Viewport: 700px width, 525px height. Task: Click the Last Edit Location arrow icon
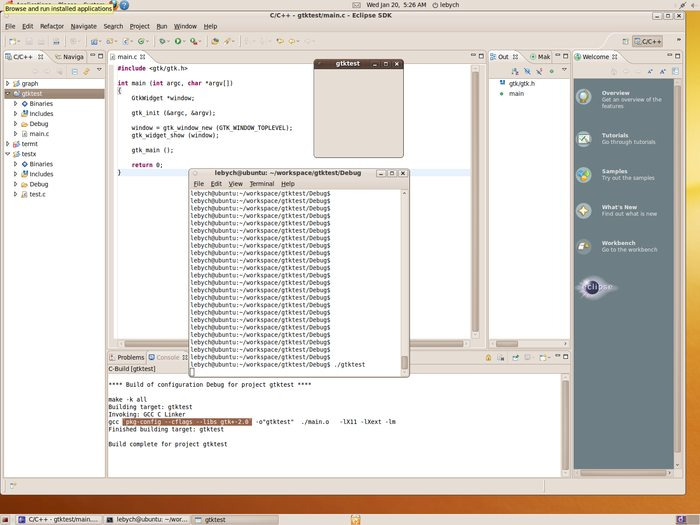(x=280, y=41)
